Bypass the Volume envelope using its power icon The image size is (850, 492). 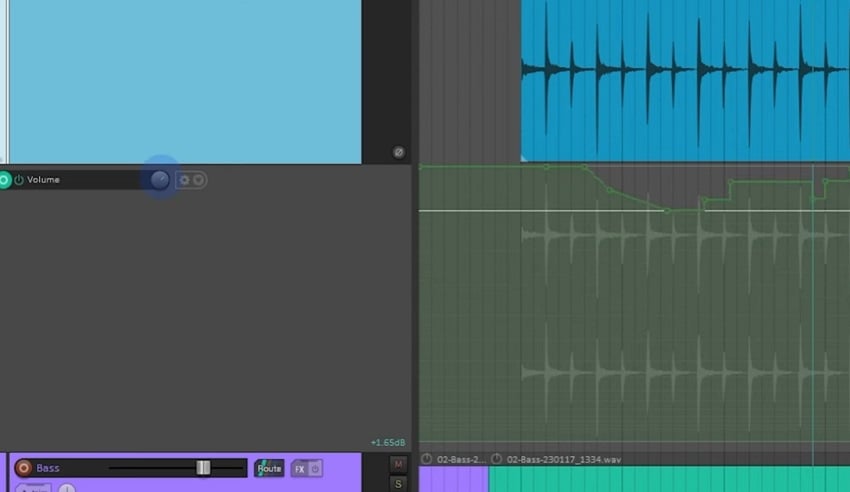coord(19,180)
